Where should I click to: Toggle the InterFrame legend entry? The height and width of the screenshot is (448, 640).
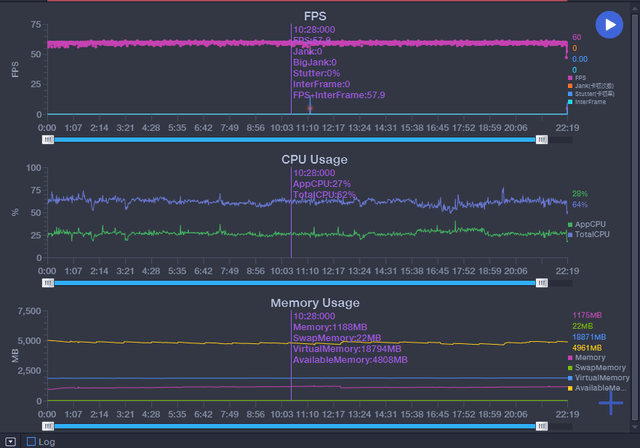(590, 101)
